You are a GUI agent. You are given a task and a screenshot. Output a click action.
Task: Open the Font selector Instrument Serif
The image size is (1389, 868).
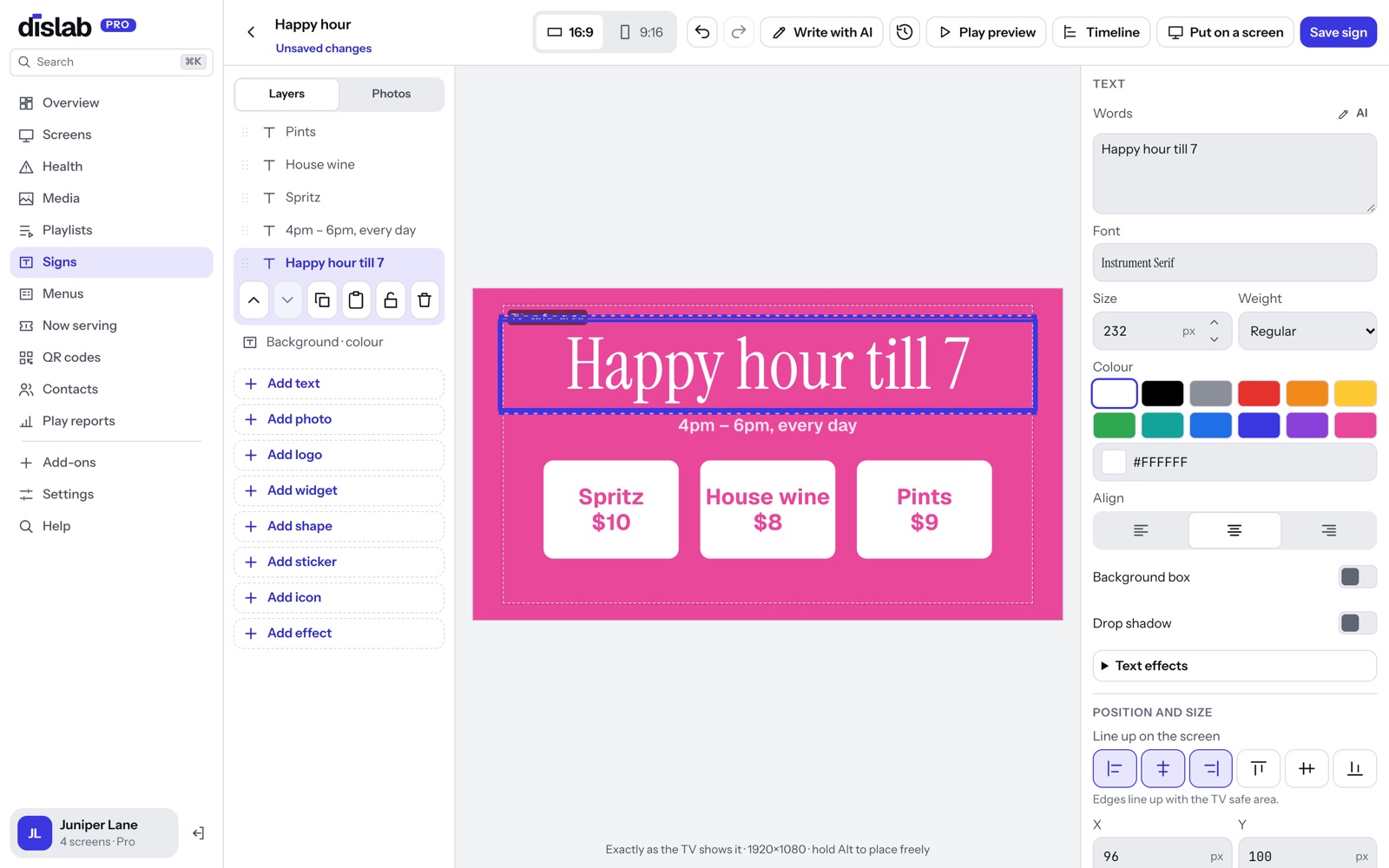(1234, 262)
